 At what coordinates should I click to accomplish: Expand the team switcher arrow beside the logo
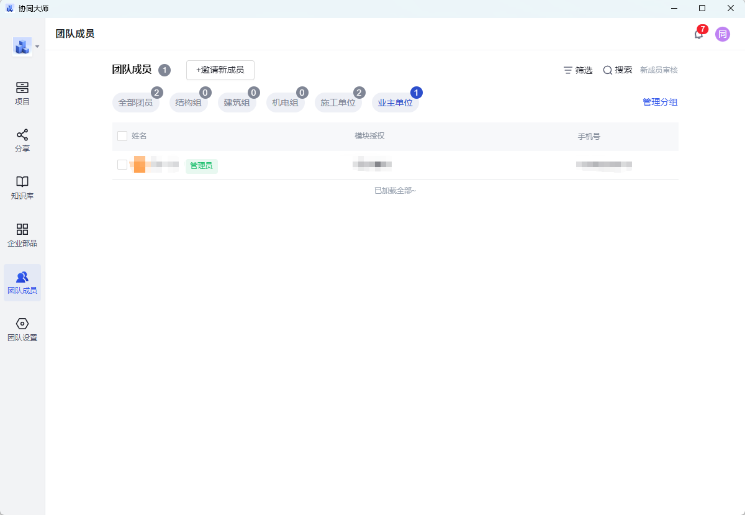click(37, 46)
